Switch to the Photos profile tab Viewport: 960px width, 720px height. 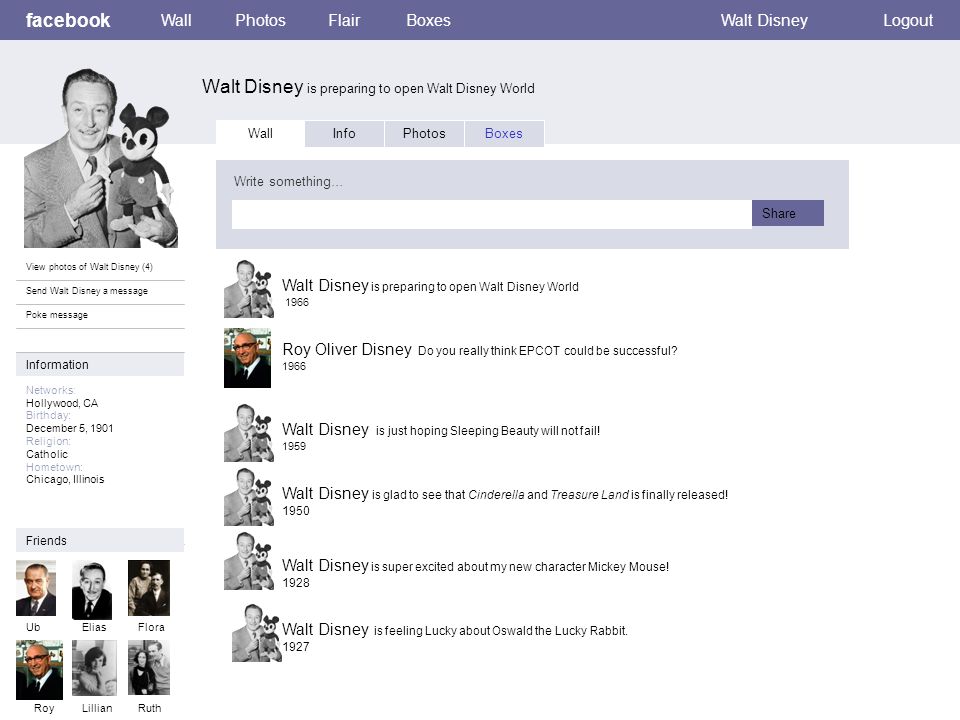[x=424, y=133]
